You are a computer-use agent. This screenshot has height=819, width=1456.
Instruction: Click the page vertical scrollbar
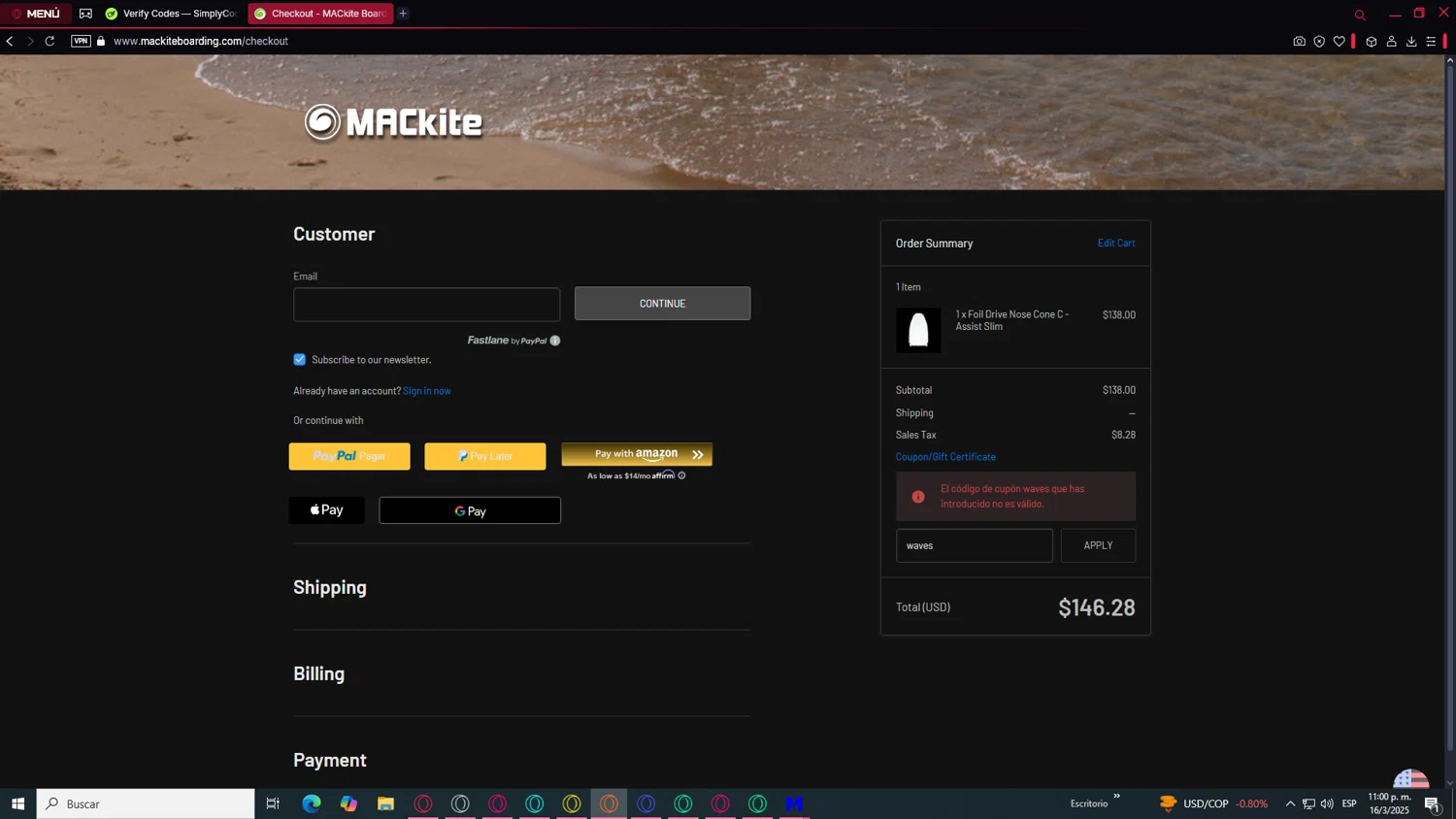coord(1450,408)
